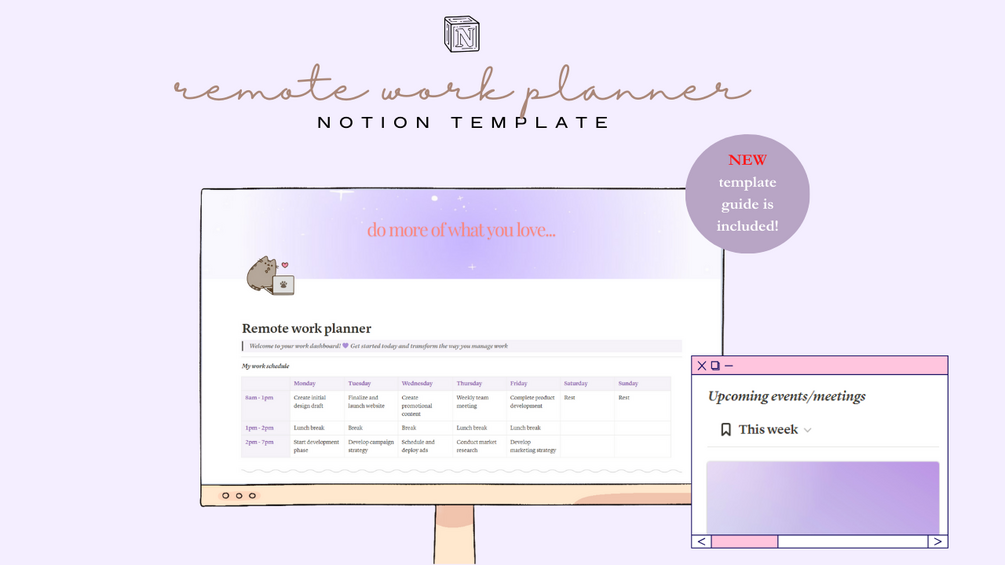Open the purple gradient gallery card
Image resolution: width=1005 pixels, height=565 pixels.
pyautogui.click(x=823, y=497)
